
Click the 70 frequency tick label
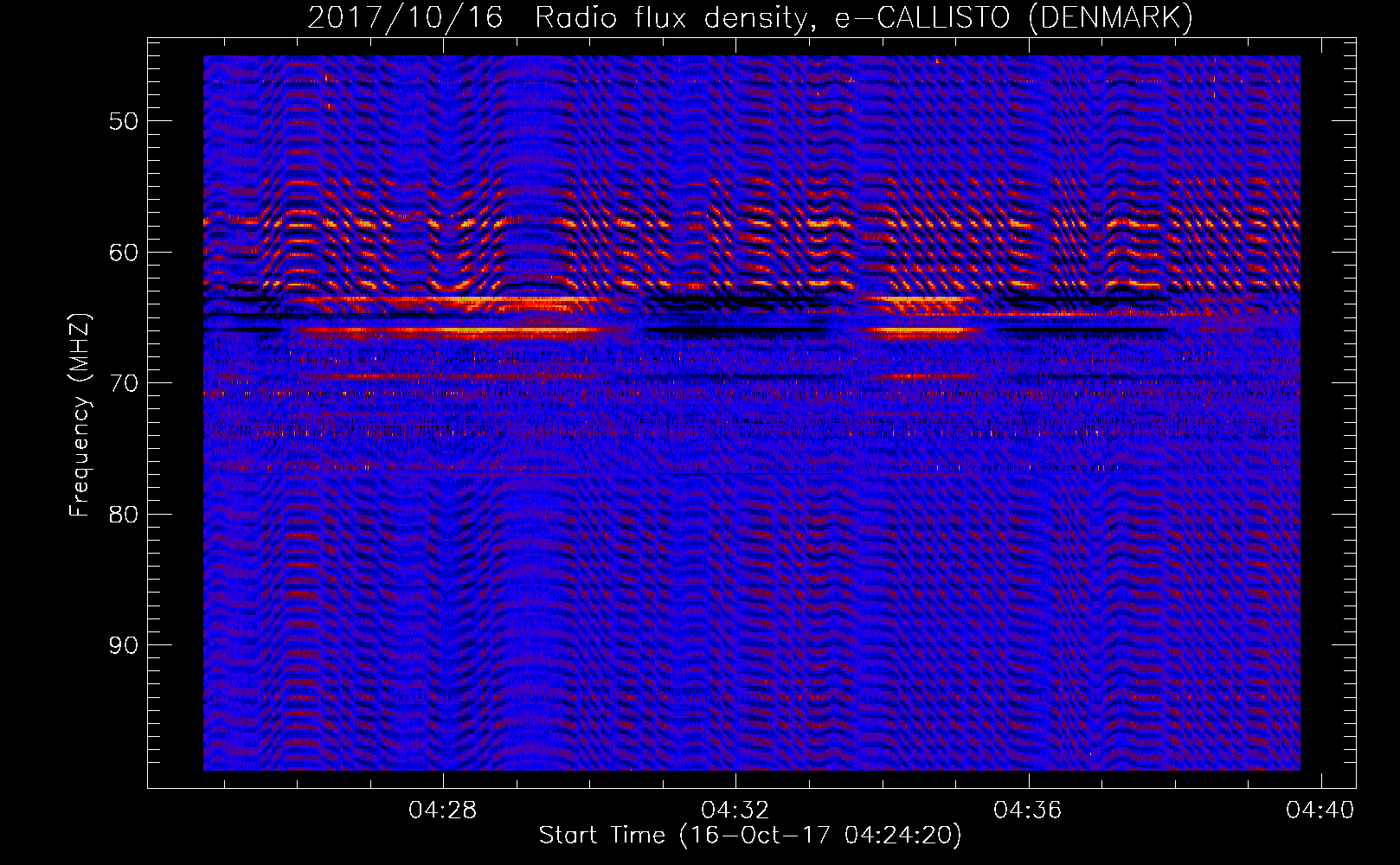point(123,383)
